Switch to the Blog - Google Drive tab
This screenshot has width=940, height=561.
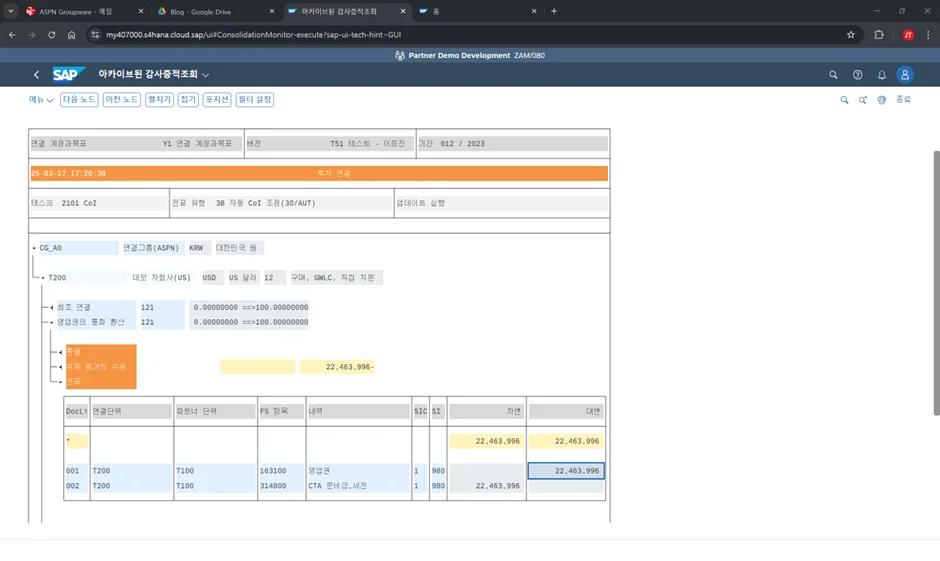coord(205,11)
